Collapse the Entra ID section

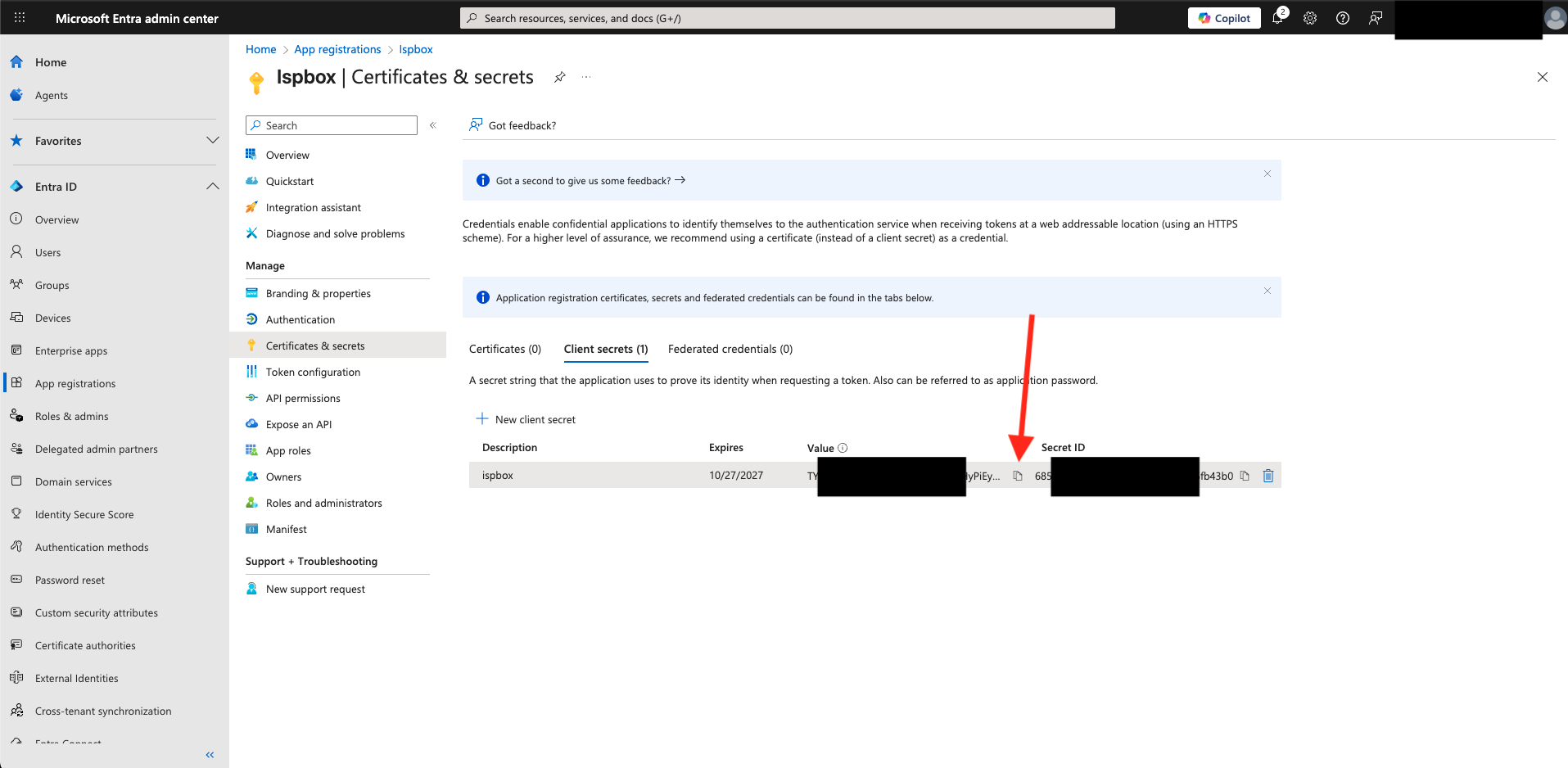coord(212,187)
